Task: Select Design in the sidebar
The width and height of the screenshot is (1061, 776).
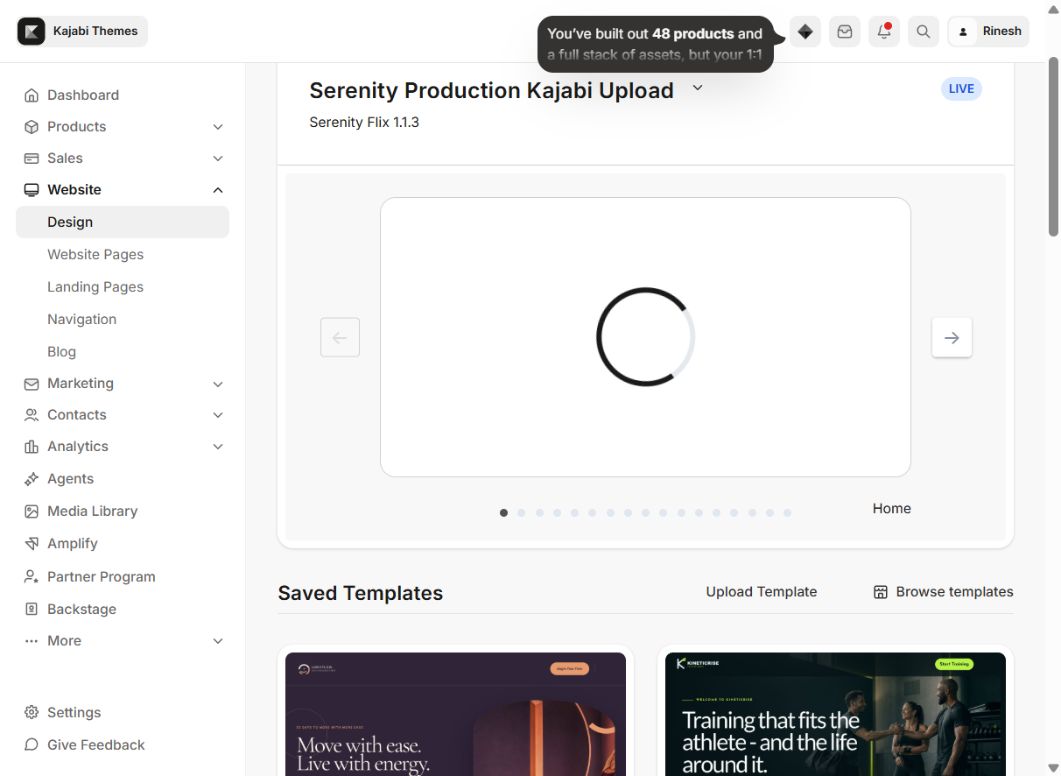Action: click(122, 222)
